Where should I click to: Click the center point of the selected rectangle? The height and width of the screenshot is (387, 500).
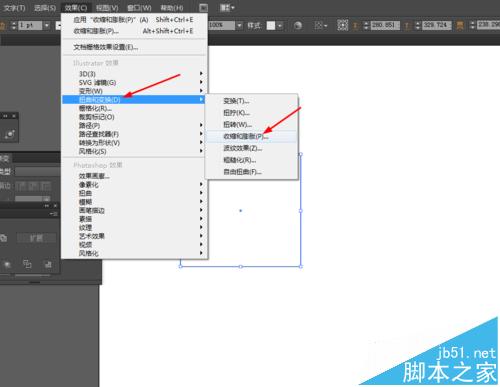tap(240, 210)
